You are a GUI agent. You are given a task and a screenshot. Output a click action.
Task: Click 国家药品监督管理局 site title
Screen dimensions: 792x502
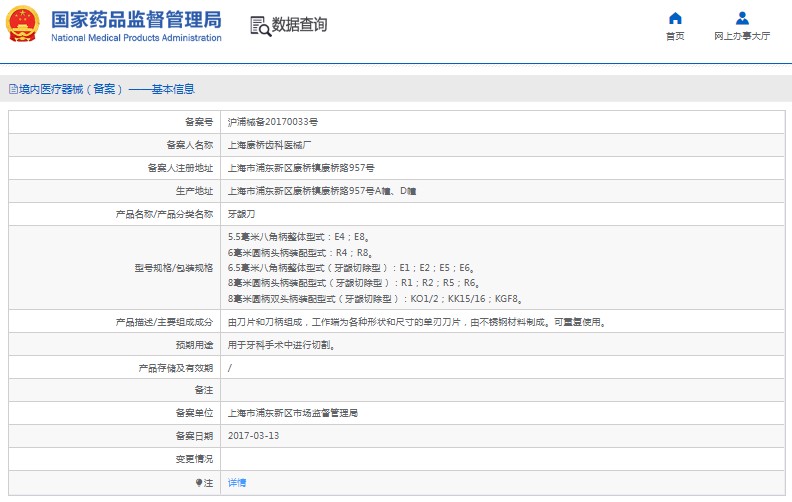pos(136,20)
